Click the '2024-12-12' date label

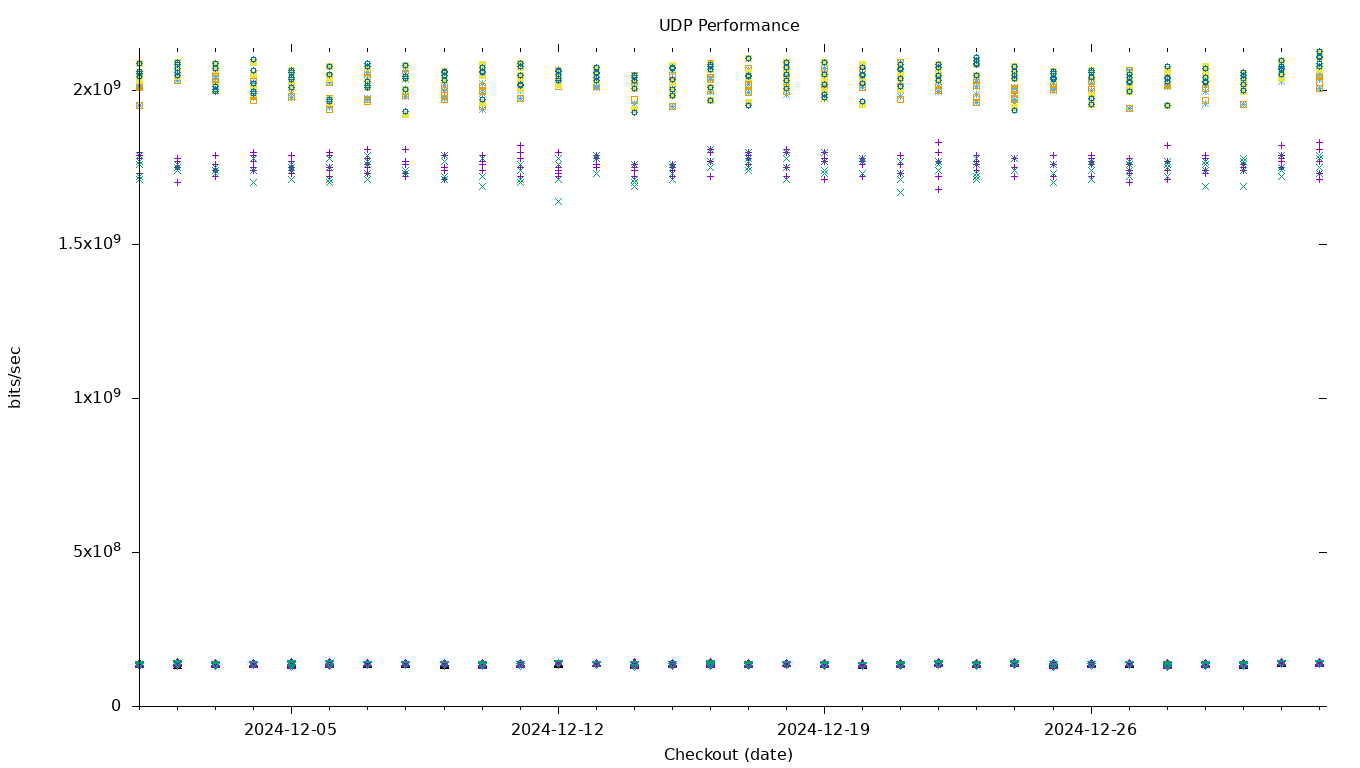tap(558, 730)
